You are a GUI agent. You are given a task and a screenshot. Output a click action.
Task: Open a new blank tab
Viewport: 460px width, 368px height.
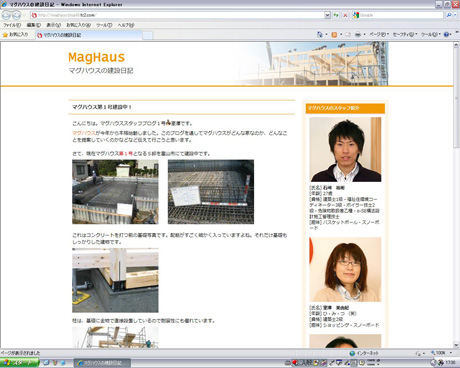[148, 35]
